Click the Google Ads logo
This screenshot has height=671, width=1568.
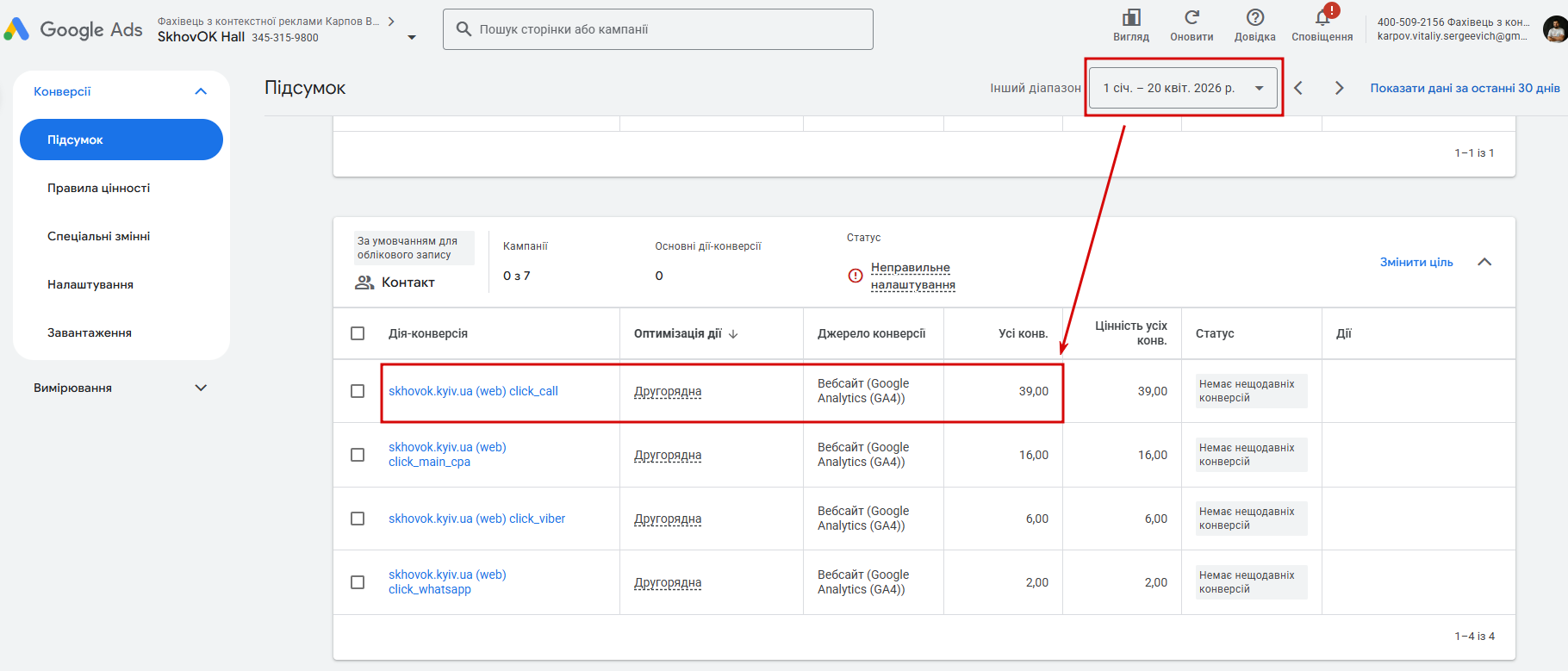click(x=73, y=29)
